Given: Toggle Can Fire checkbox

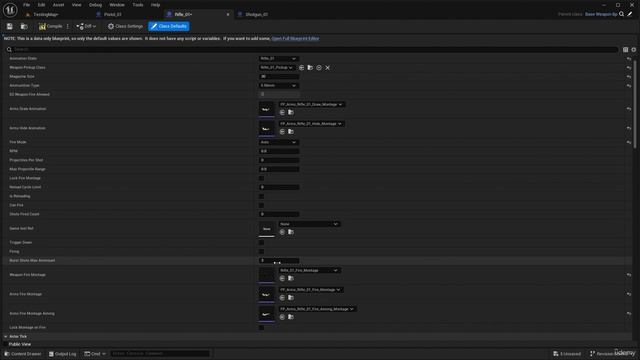Looking at the screenshot, I should click(261, 205).
